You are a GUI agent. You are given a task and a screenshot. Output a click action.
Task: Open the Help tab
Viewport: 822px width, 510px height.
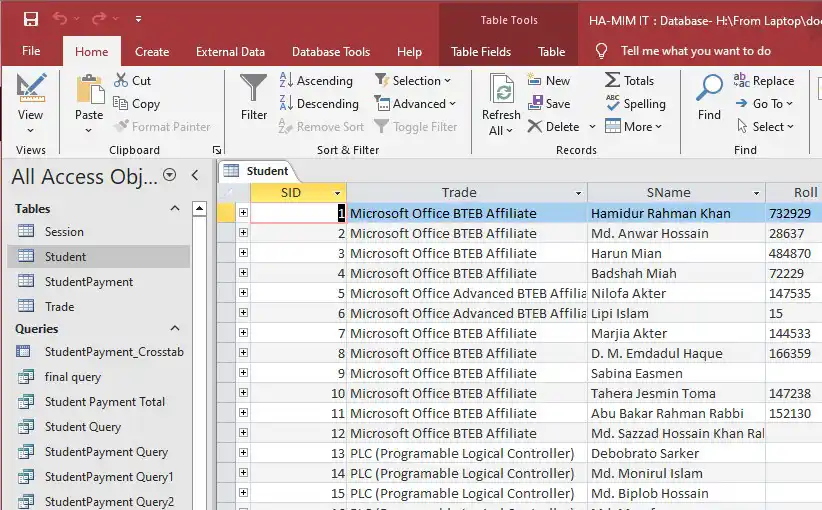coord(409,52)
